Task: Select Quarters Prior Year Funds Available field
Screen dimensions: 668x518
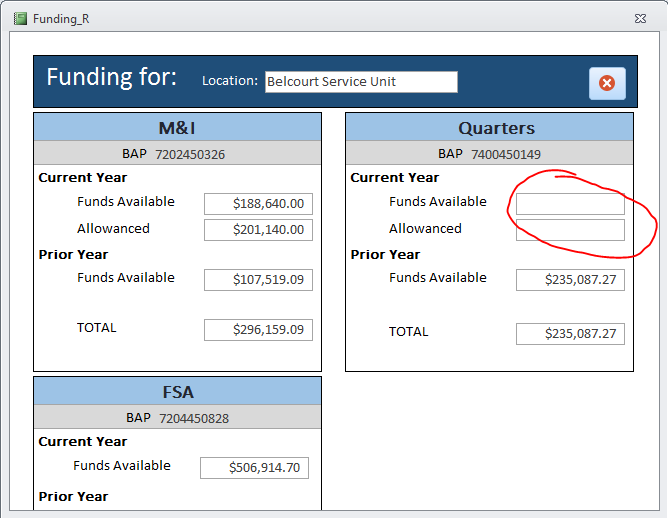Action: tap(570, 280)
